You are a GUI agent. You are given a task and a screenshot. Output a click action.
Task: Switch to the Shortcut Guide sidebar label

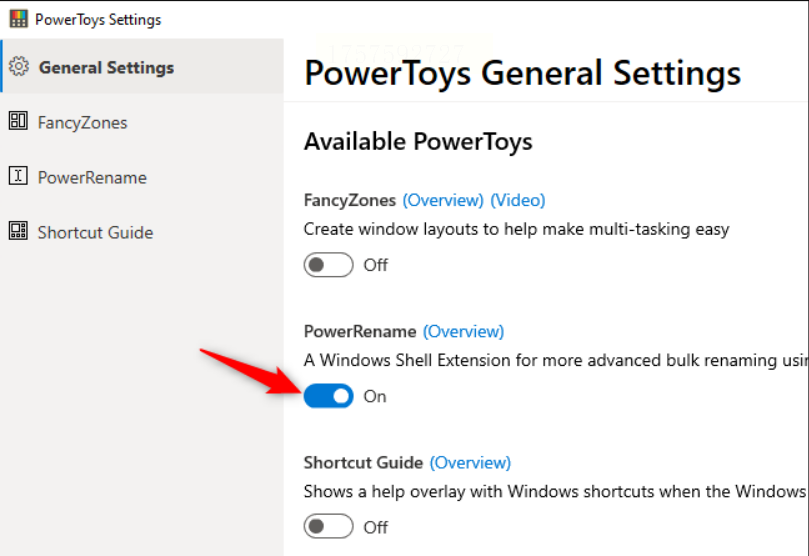tap(95, 233)
